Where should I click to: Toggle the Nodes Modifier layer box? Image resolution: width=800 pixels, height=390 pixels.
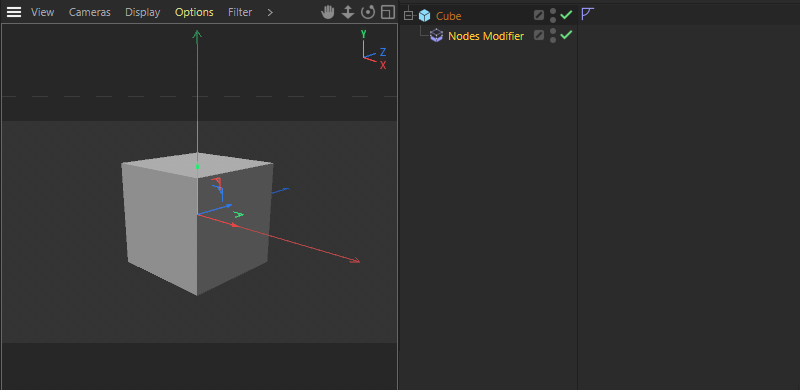(x=539, y=35)
